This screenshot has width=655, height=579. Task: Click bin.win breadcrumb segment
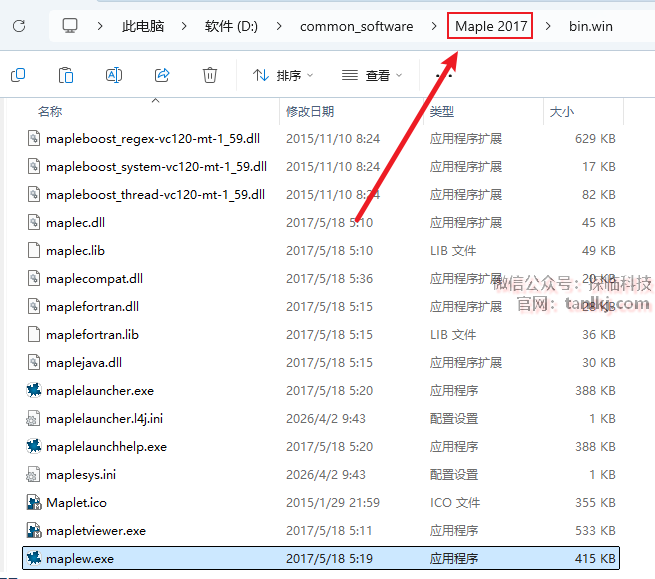590,26
